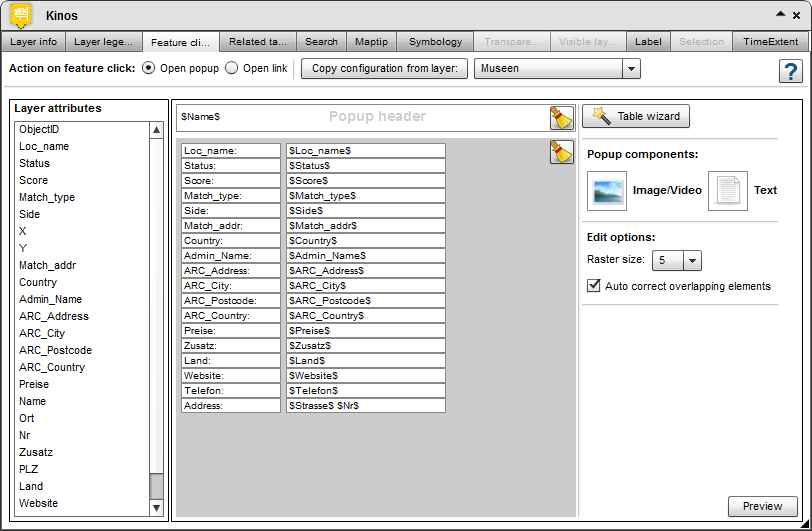Select the Open popup radio button

(148, 68)
